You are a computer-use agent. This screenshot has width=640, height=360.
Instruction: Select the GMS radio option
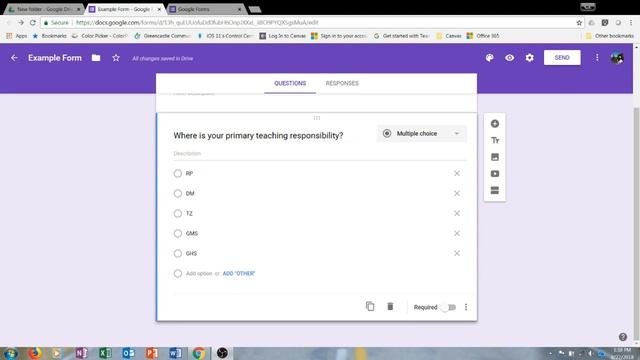(x=178, y=233)
